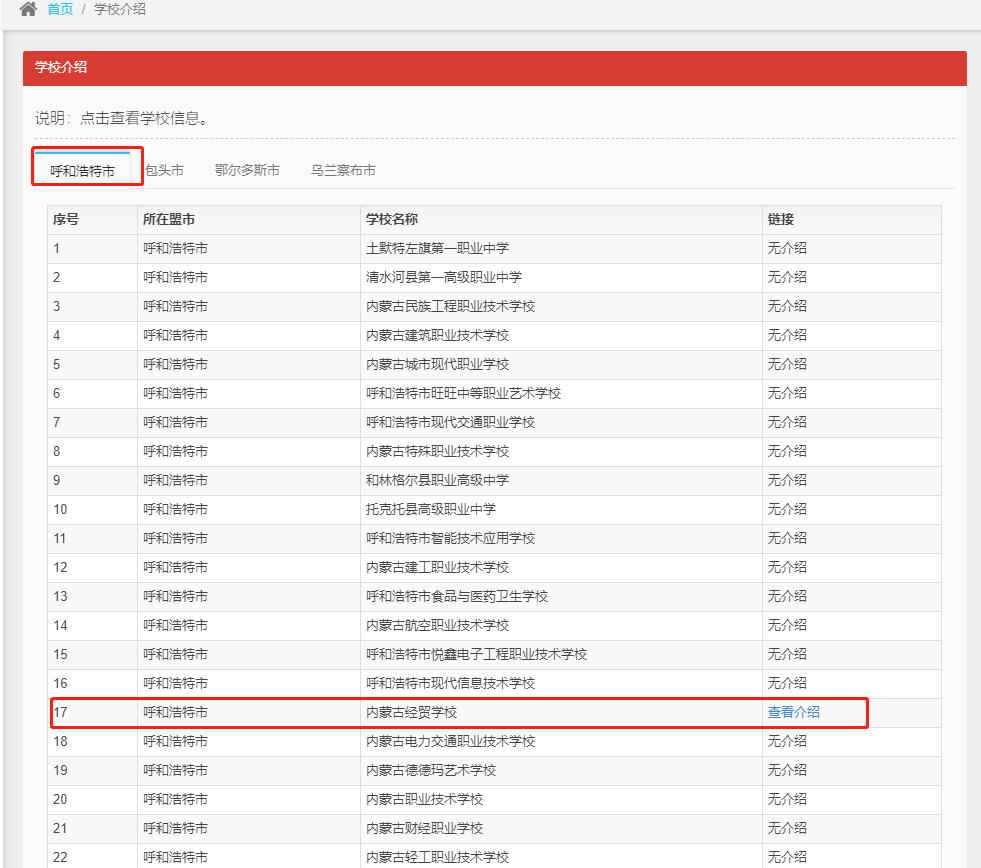The image size is (981, 868).
Task: Click the 所在盟市 column header
Action: tap(249, 220)
